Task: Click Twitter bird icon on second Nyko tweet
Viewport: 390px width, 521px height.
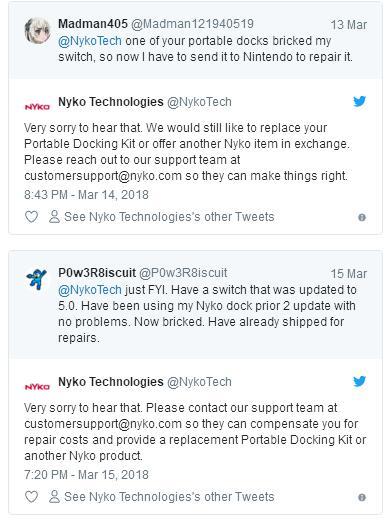Action: pyautogui.click(x=359, y=381)
